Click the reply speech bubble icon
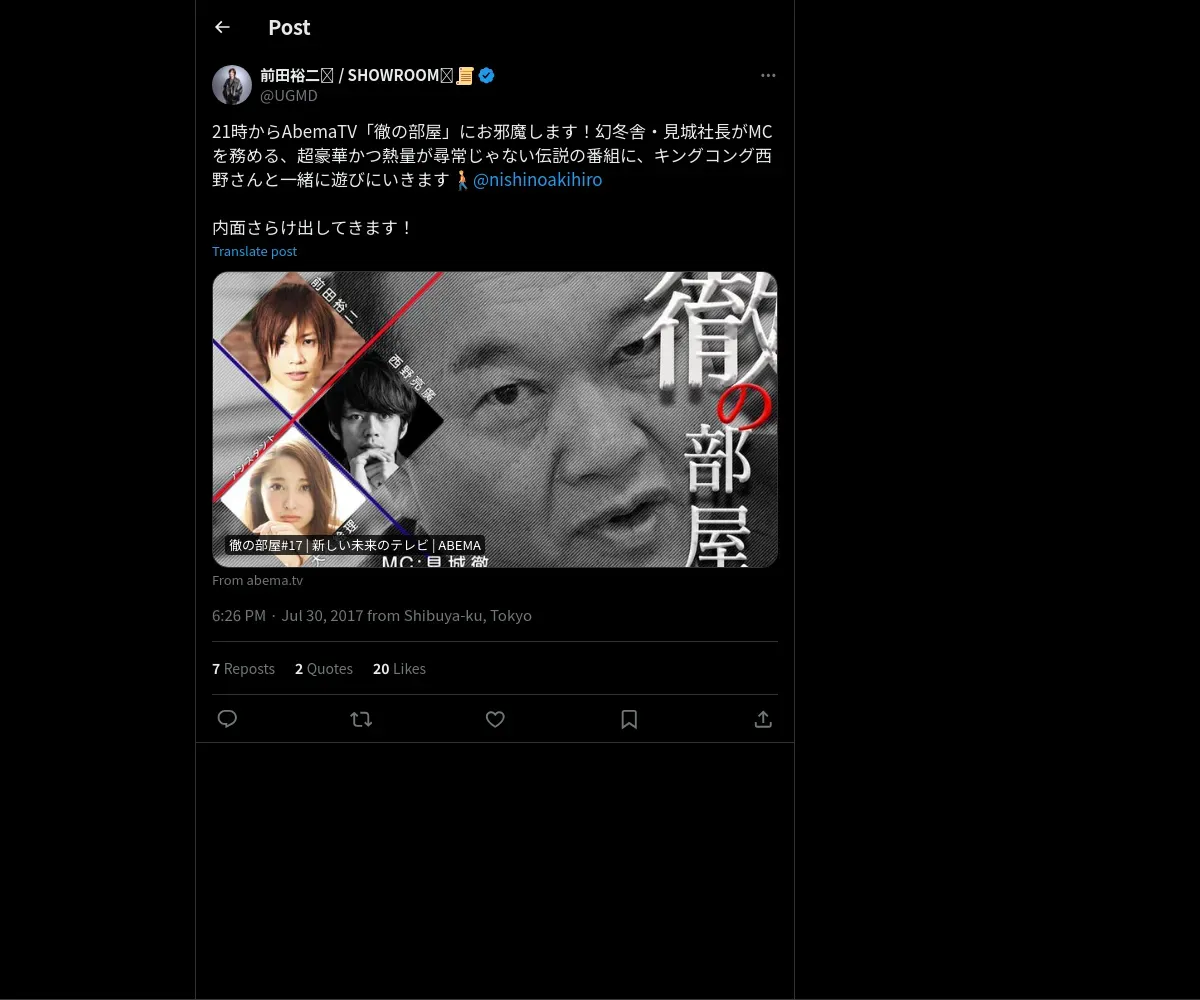The width and height of the screenshot is (1200, 1000). (x=227, y=719)
